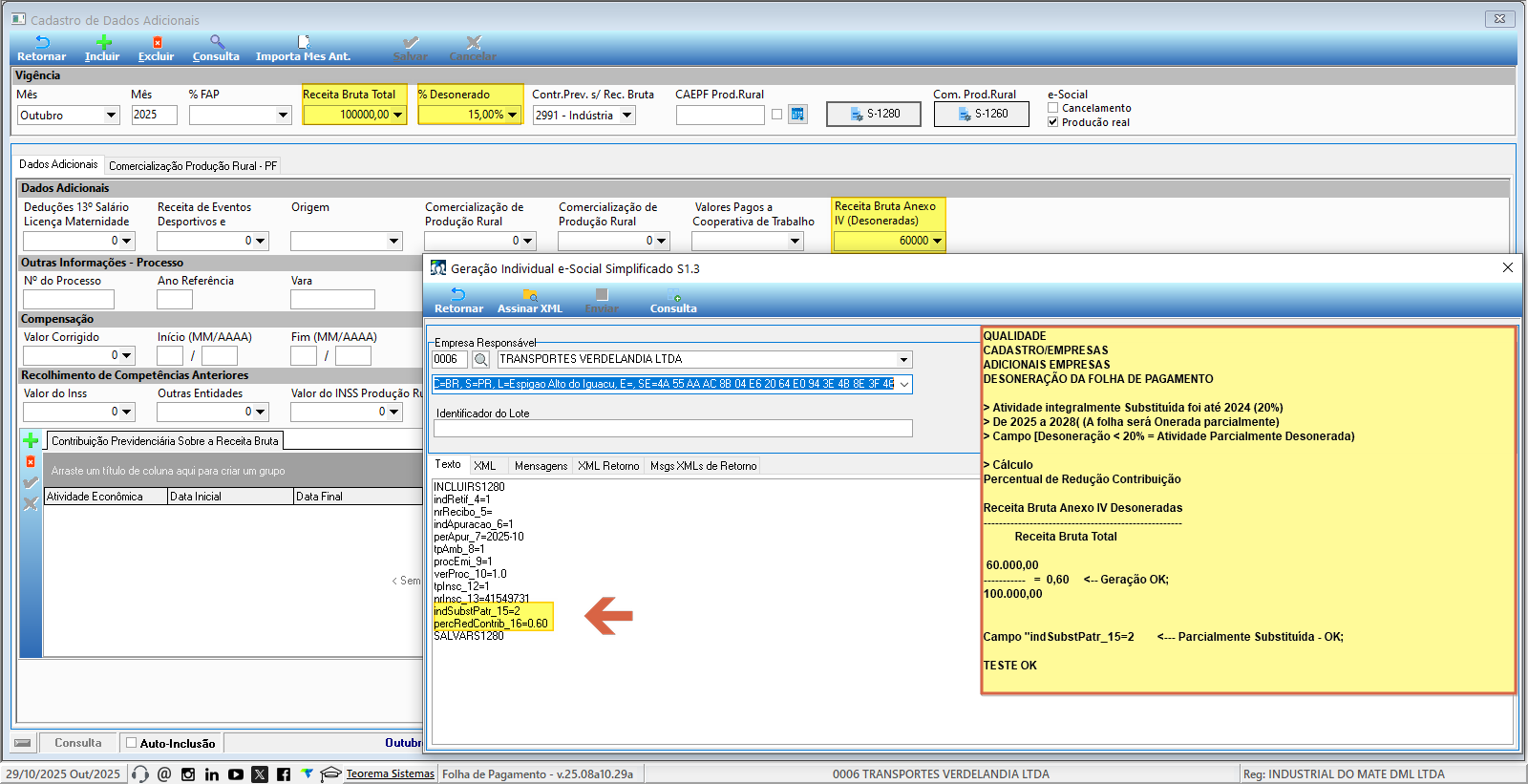Click the red Excluir icon
Screen dimensions: 1528x784
coord(157,43)
